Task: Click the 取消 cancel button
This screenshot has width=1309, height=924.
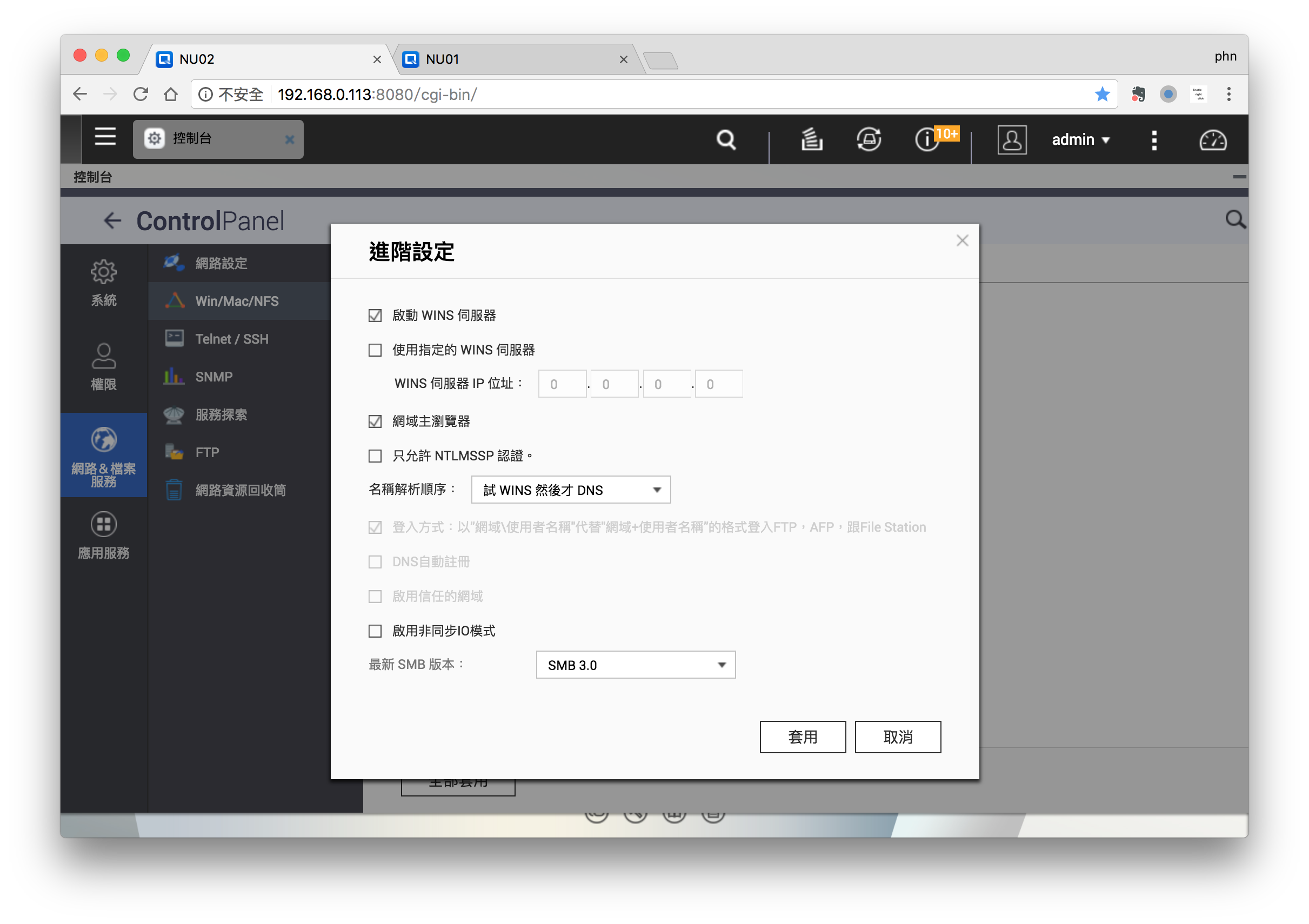Action: [x=897, y=737]
